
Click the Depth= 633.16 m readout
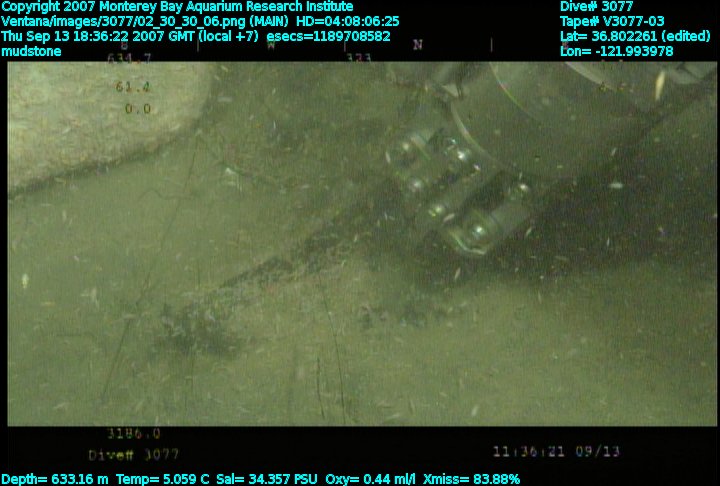pos(51,479)
